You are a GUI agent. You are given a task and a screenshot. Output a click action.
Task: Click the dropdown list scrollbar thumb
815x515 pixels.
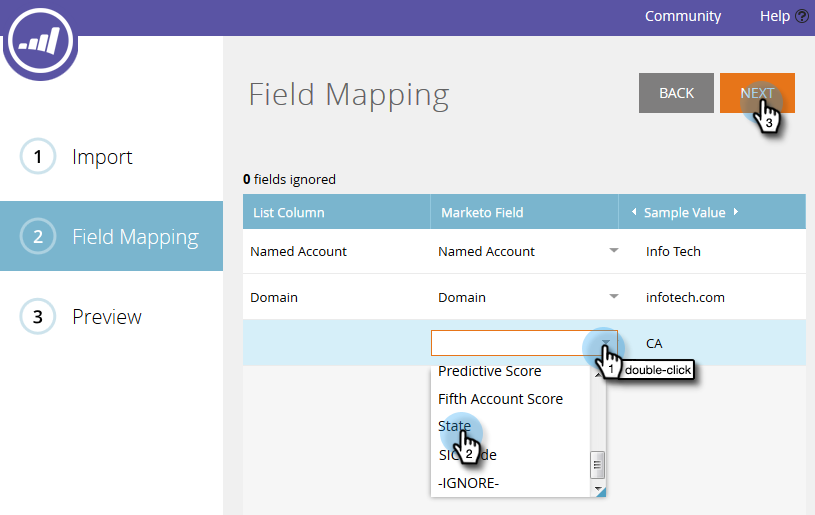click(597, 465)
